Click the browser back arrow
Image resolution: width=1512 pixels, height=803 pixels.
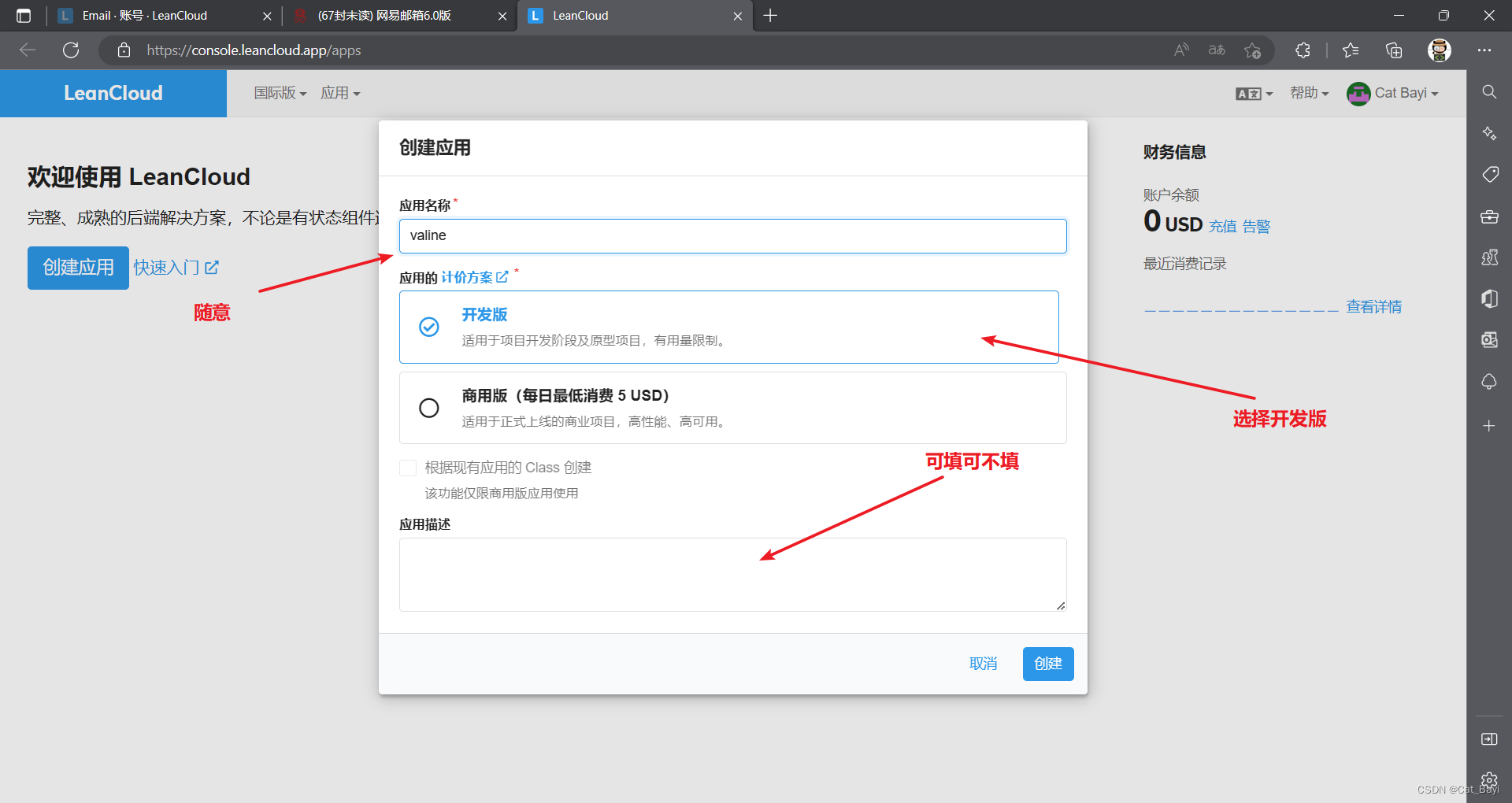28,50
